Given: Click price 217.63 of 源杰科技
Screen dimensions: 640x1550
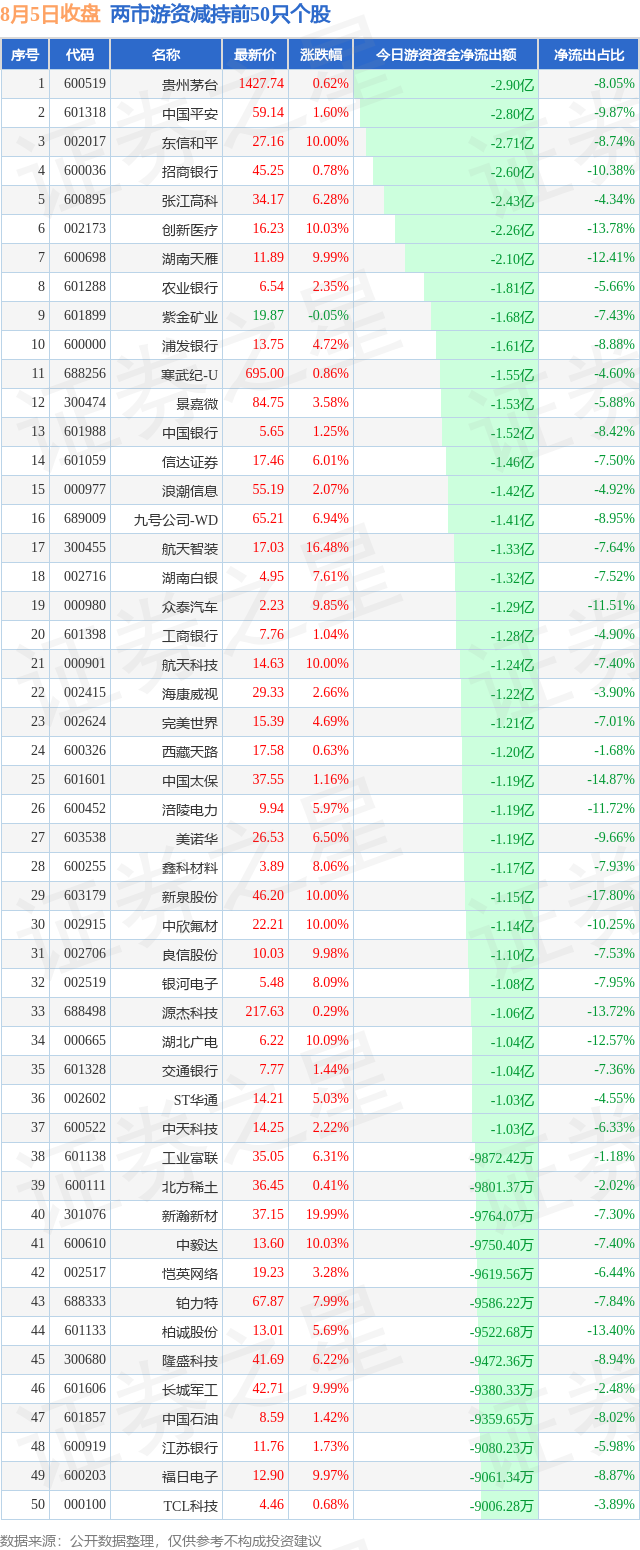Looking at the screenshot, I should [x=265, y=1012].
